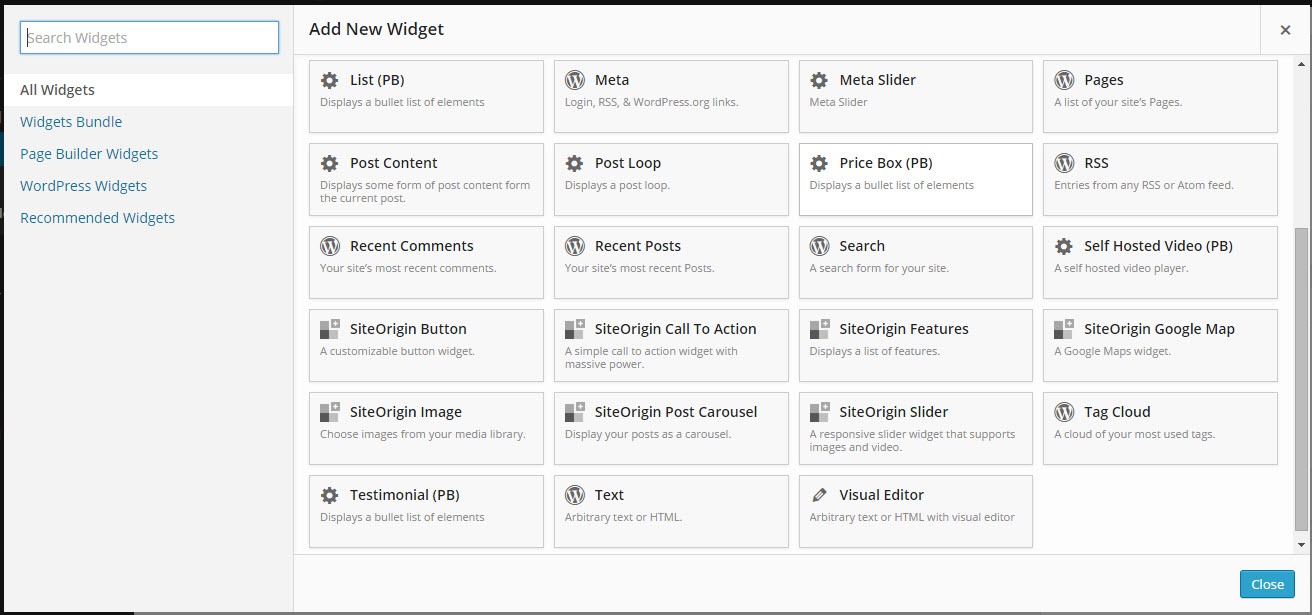The width and height of the screenshot is (1312, 615).
Task: Click the blue Close button
Action: click(1267, 585)
